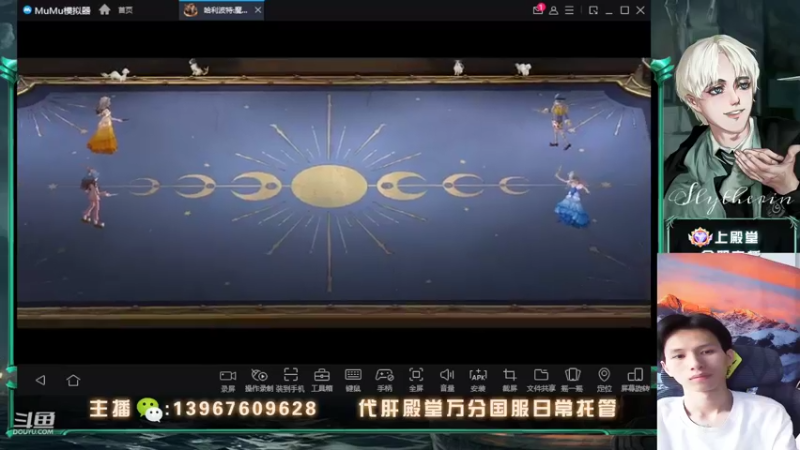
Task: Click the dancer in the blue dress
Action: coord(572,199)
